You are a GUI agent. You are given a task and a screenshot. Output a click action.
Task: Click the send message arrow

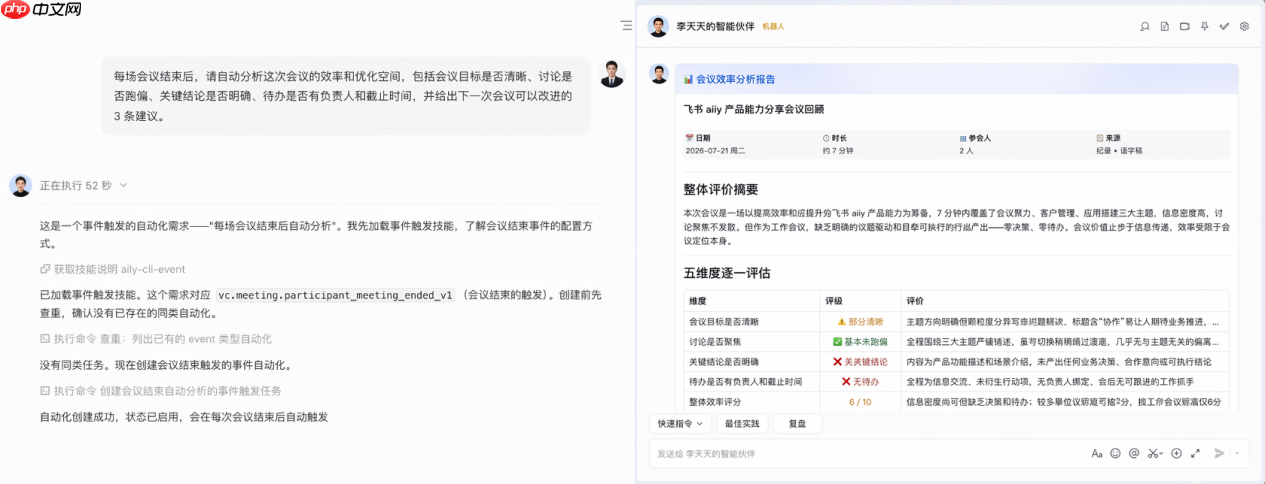(1219, 453)
